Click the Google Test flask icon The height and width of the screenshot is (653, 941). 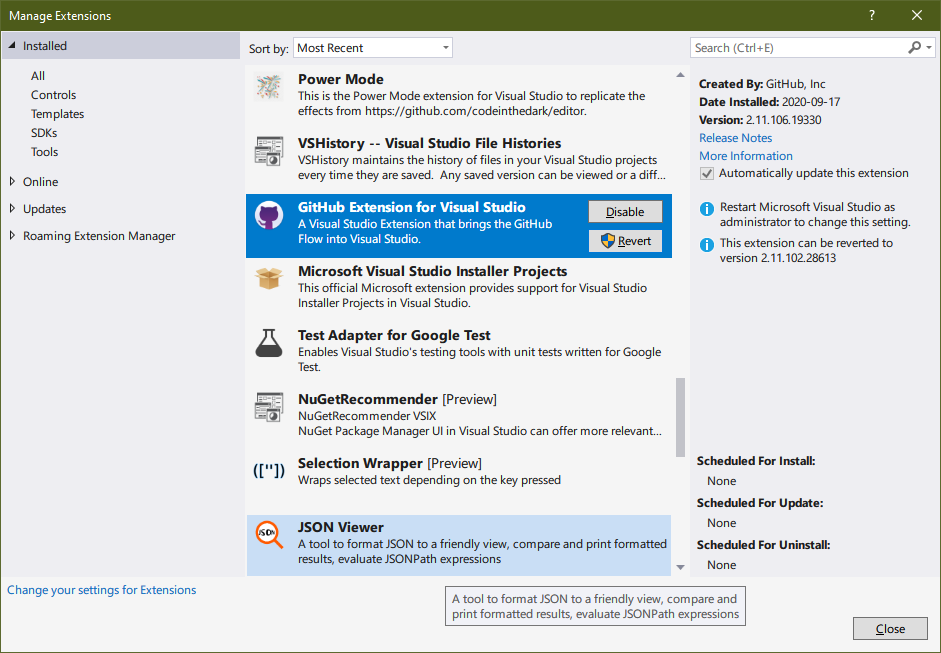268,343
